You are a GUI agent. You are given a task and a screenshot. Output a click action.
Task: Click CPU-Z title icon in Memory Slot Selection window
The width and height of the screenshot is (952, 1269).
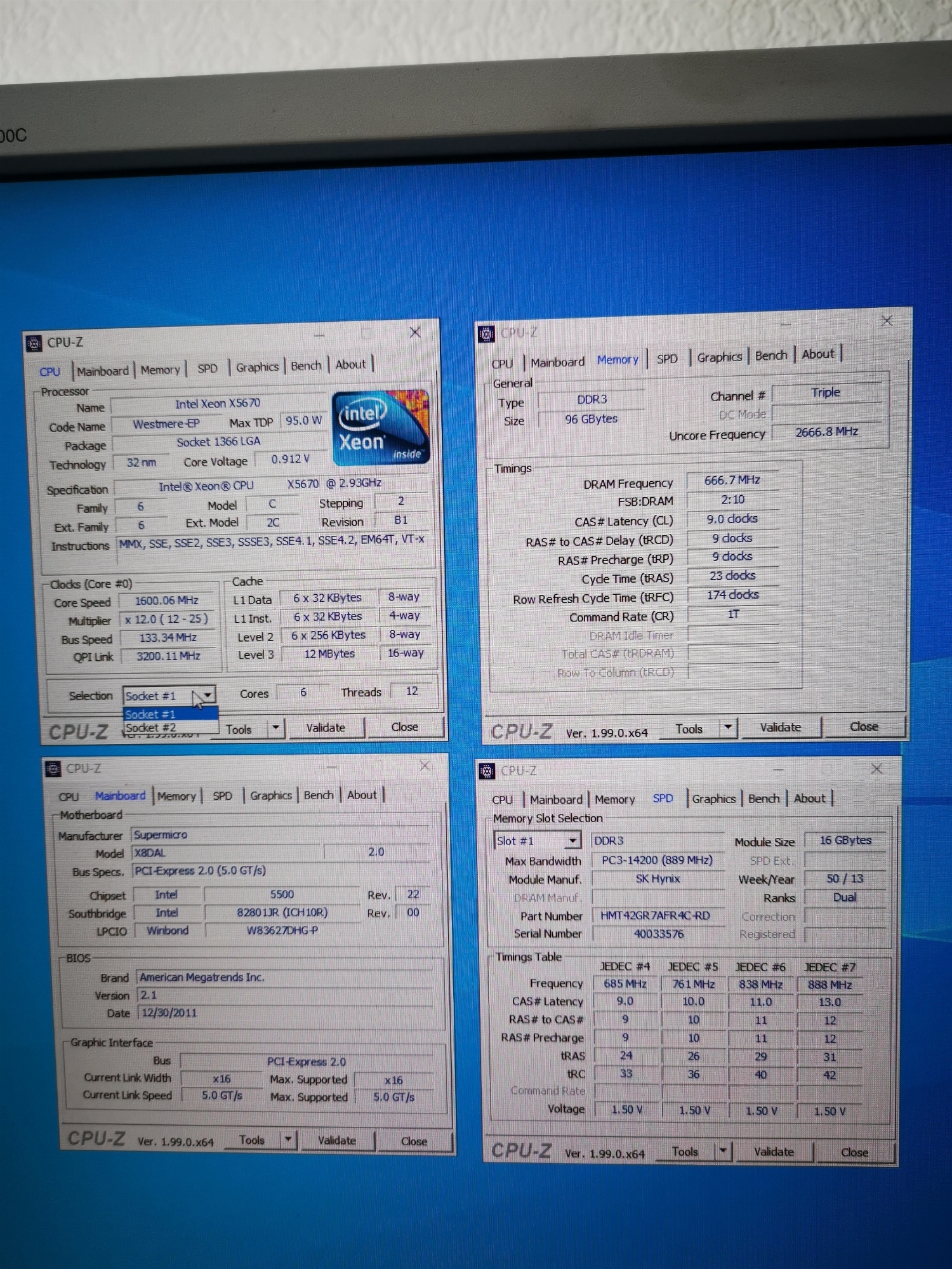[x=487, y=771]
